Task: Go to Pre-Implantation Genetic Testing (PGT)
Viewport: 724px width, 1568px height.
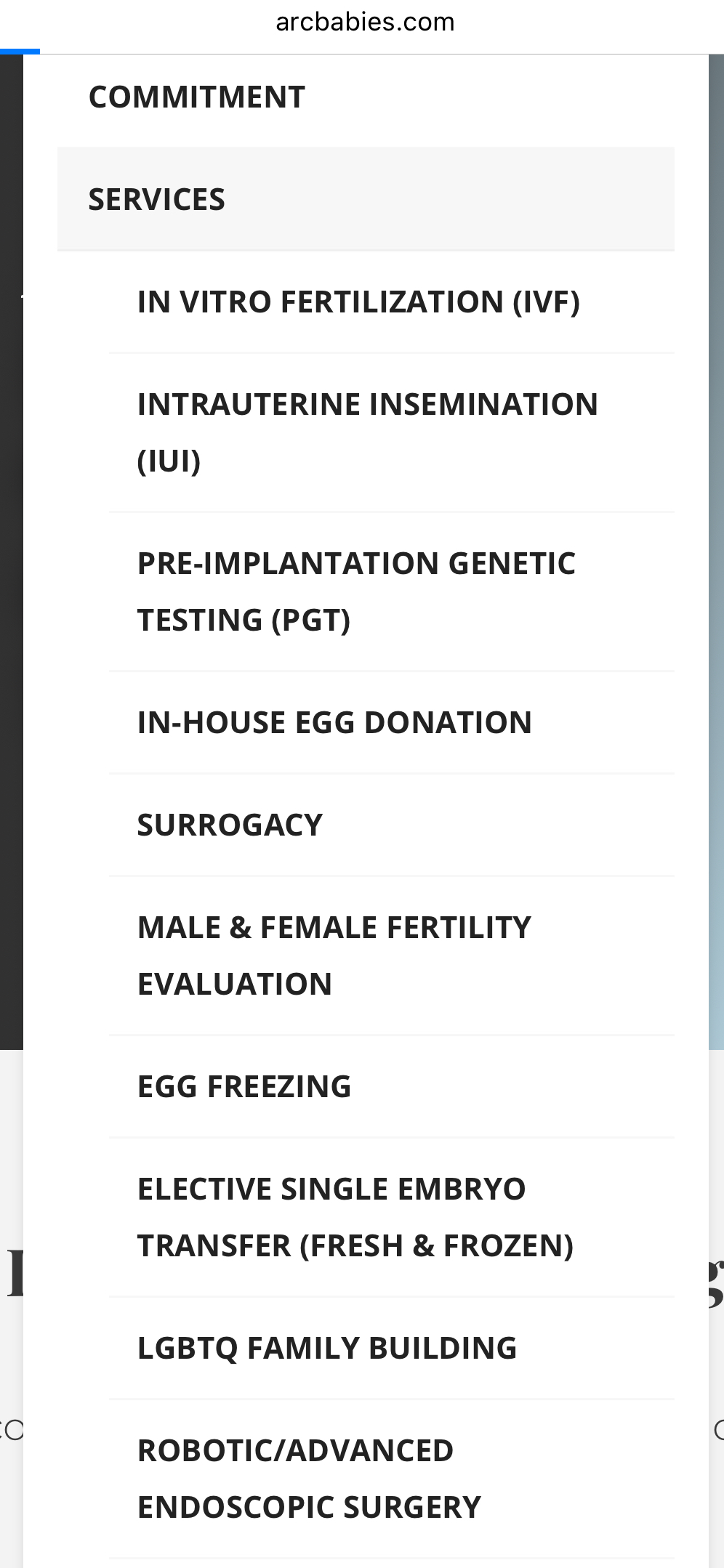Action: 392,591
